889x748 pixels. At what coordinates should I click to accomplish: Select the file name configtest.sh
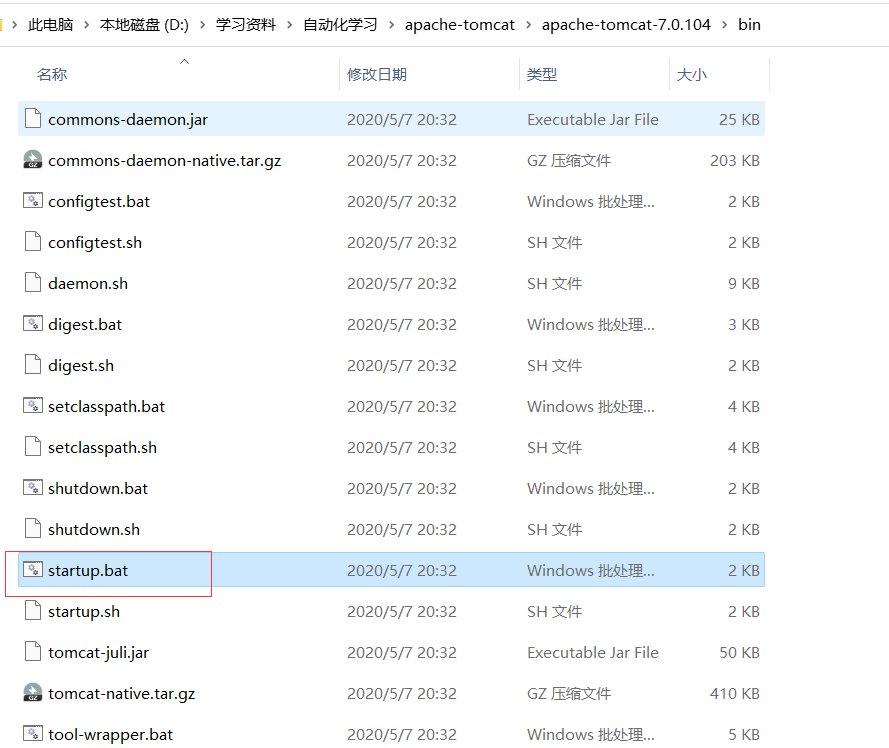click(95, 242)
